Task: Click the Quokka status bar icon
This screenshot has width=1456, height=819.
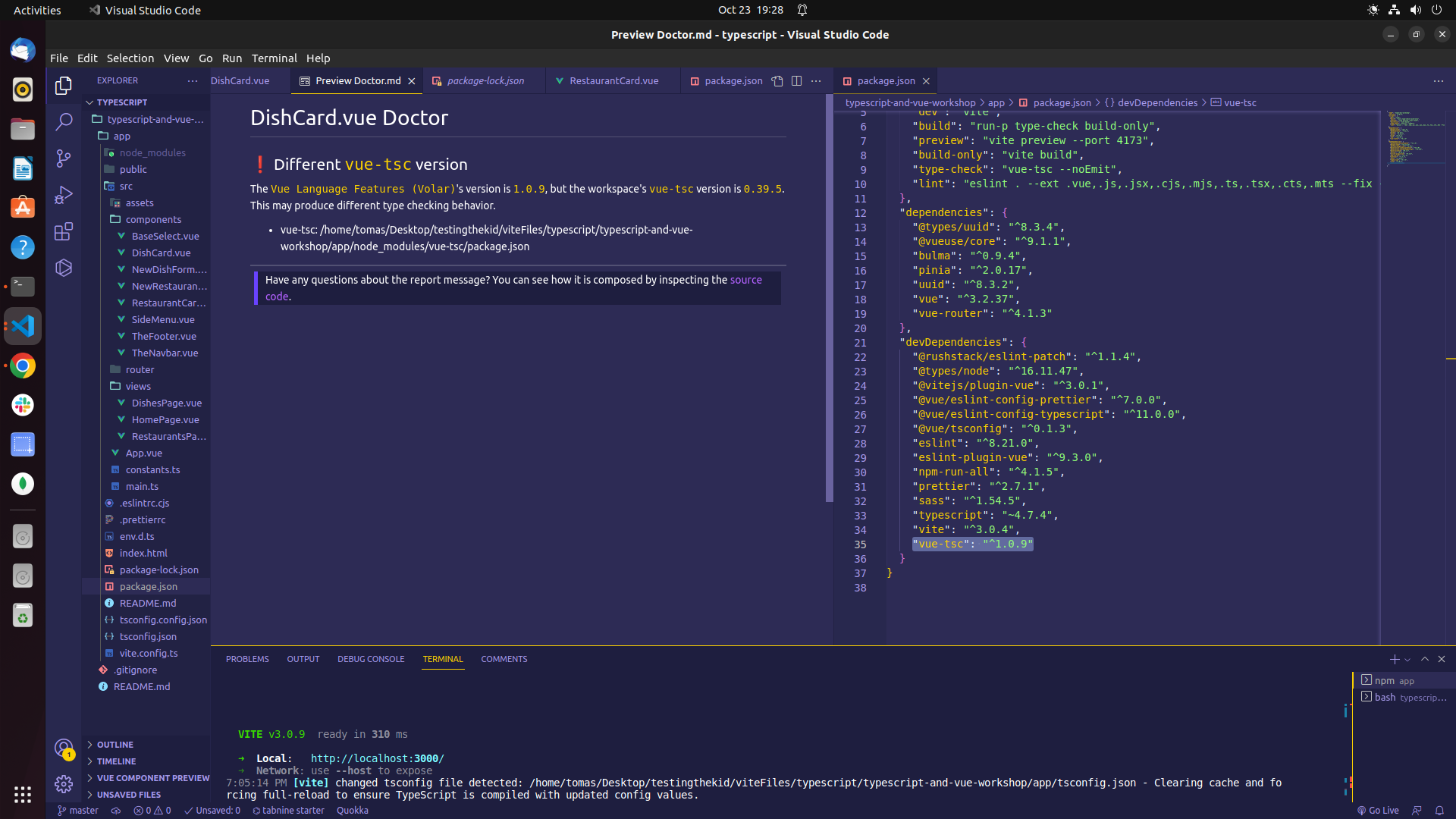Action: (x=352, y=810)
